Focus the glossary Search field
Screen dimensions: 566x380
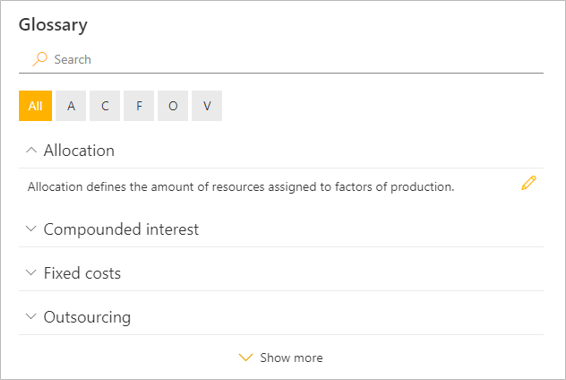click(x=281, y=60)
